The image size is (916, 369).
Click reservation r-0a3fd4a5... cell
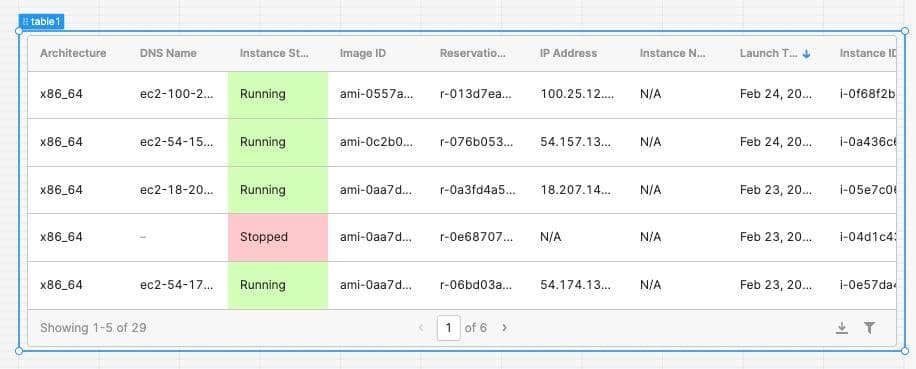pos(477,190)
